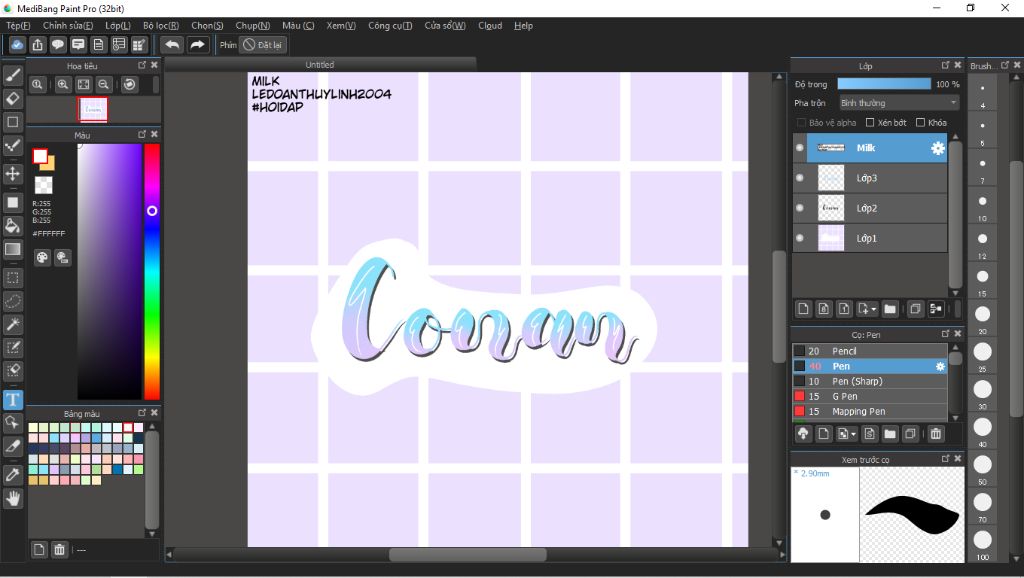The width and height of the screenshot is (1024, 578).
Task: Open the Chỉnh sửa menu
Action: (68, 25)
